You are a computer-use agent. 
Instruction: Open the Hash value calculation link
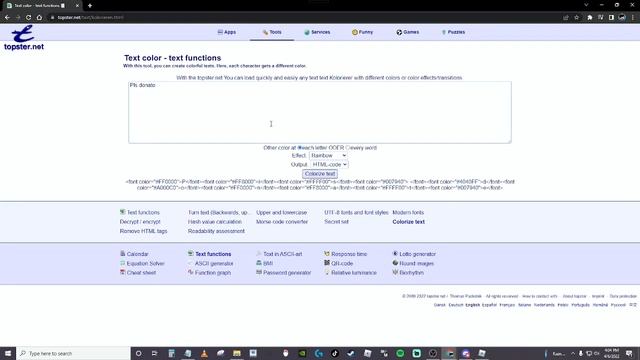(215, 222)
